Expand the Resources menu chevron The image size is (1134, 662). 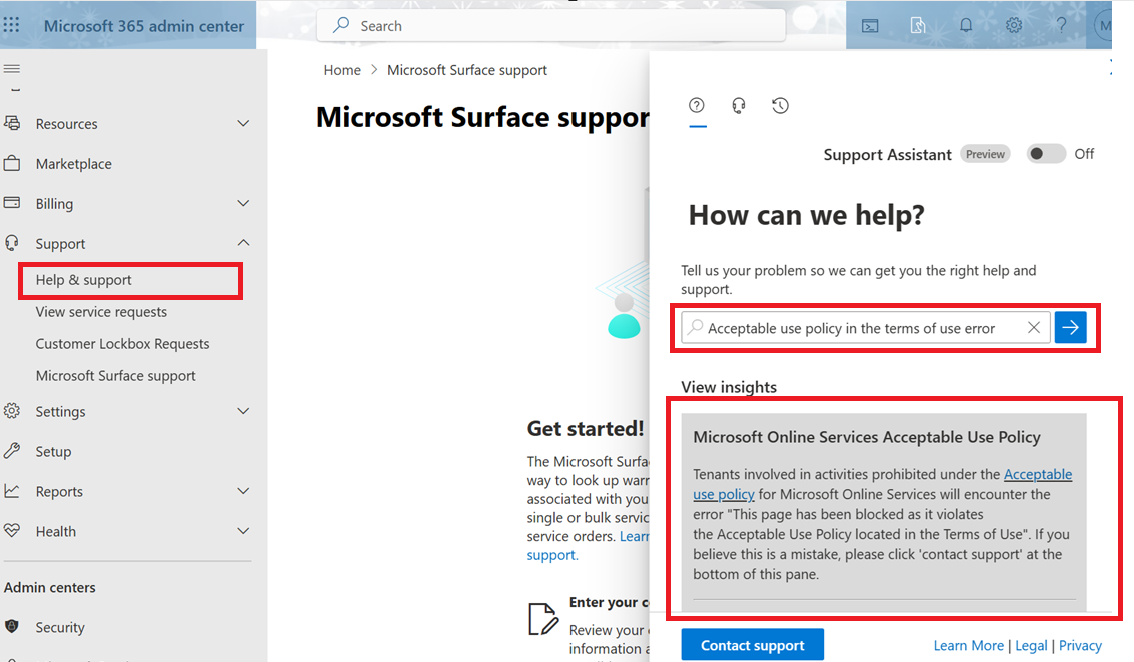243,124
